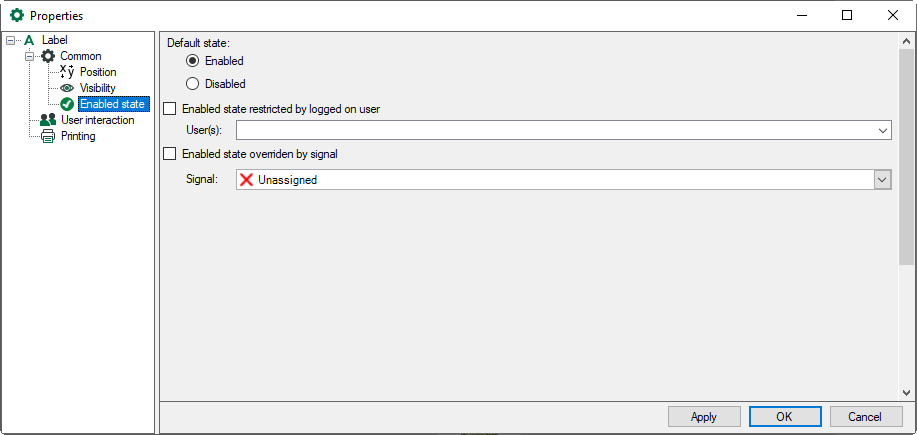Click the red X Unassigned signal icon

(x=246, y=180)
